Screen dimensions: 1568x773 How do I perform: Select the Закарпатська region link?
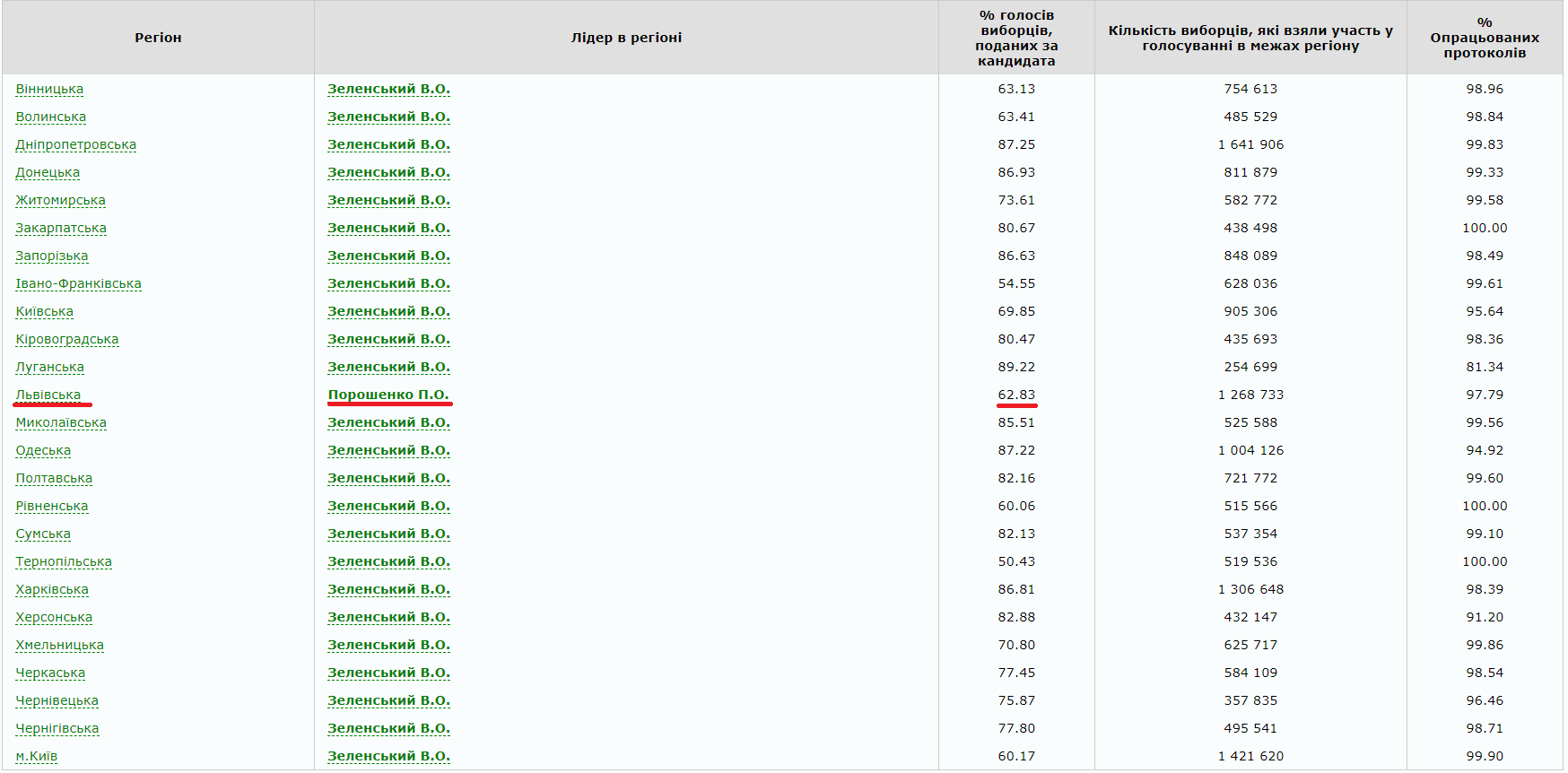pyautogui.click(x=61, y=228)
